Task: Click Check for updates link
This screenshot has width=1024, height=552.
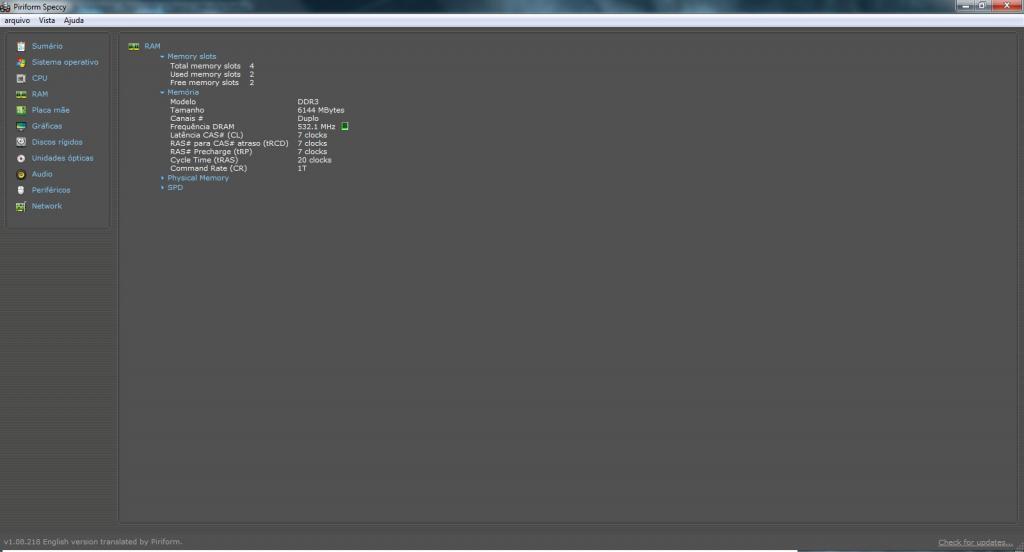Action: pos(976,542)
